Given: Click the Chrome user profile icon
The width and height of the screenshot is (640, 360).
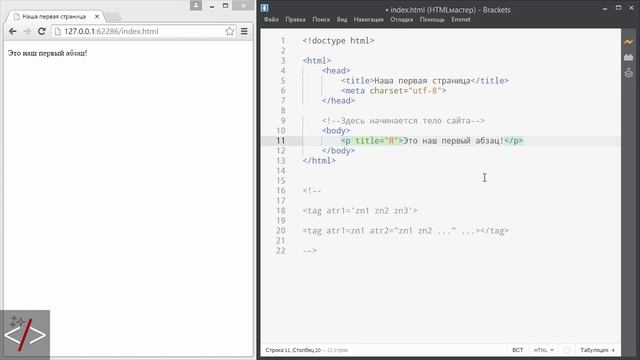Looking at the screenshot, I should tap(196, 5).
